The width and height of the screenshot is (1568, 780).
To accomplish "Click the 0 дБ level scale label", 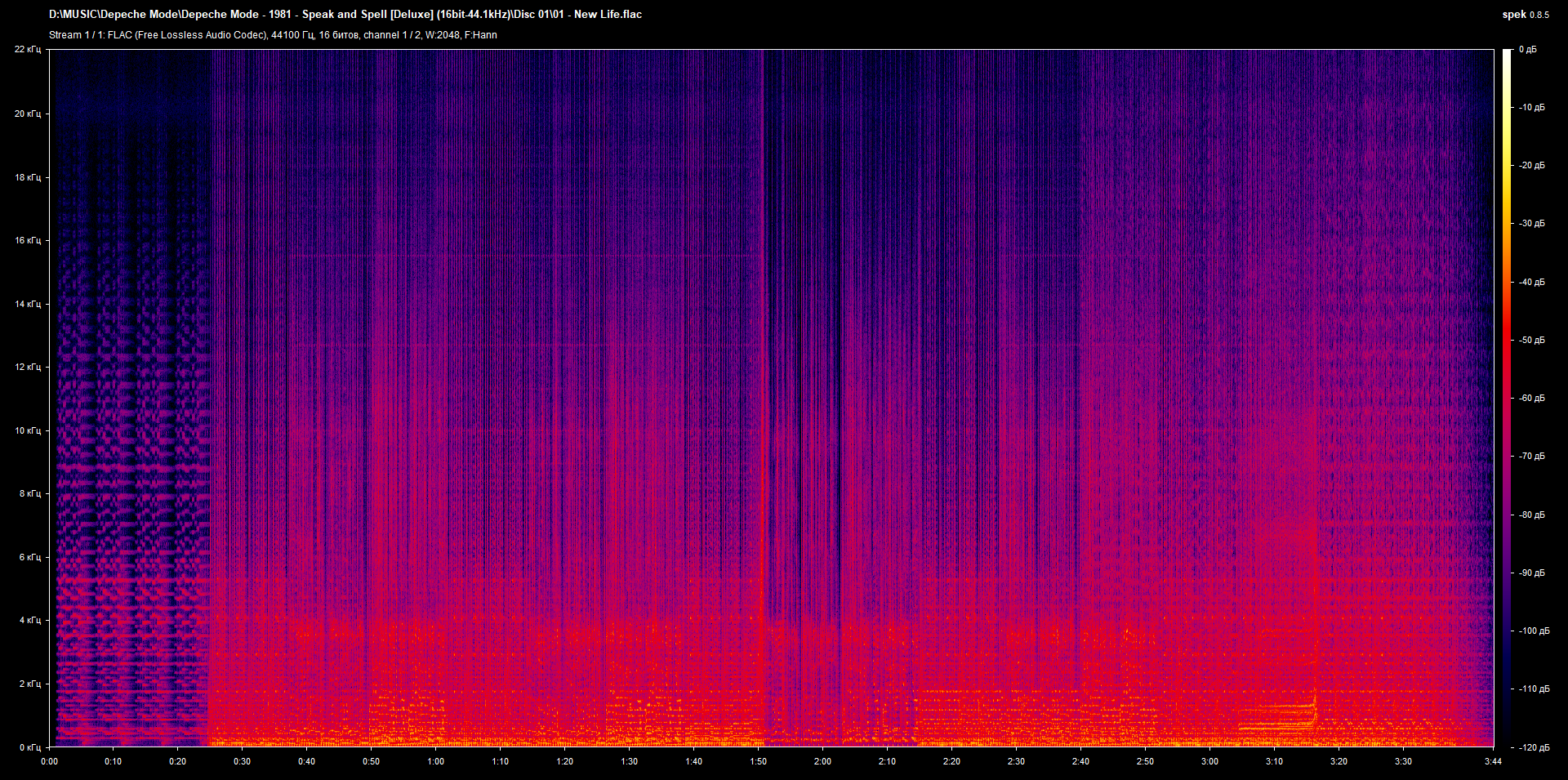I will pyautogui.click(x=1527, y=50).
